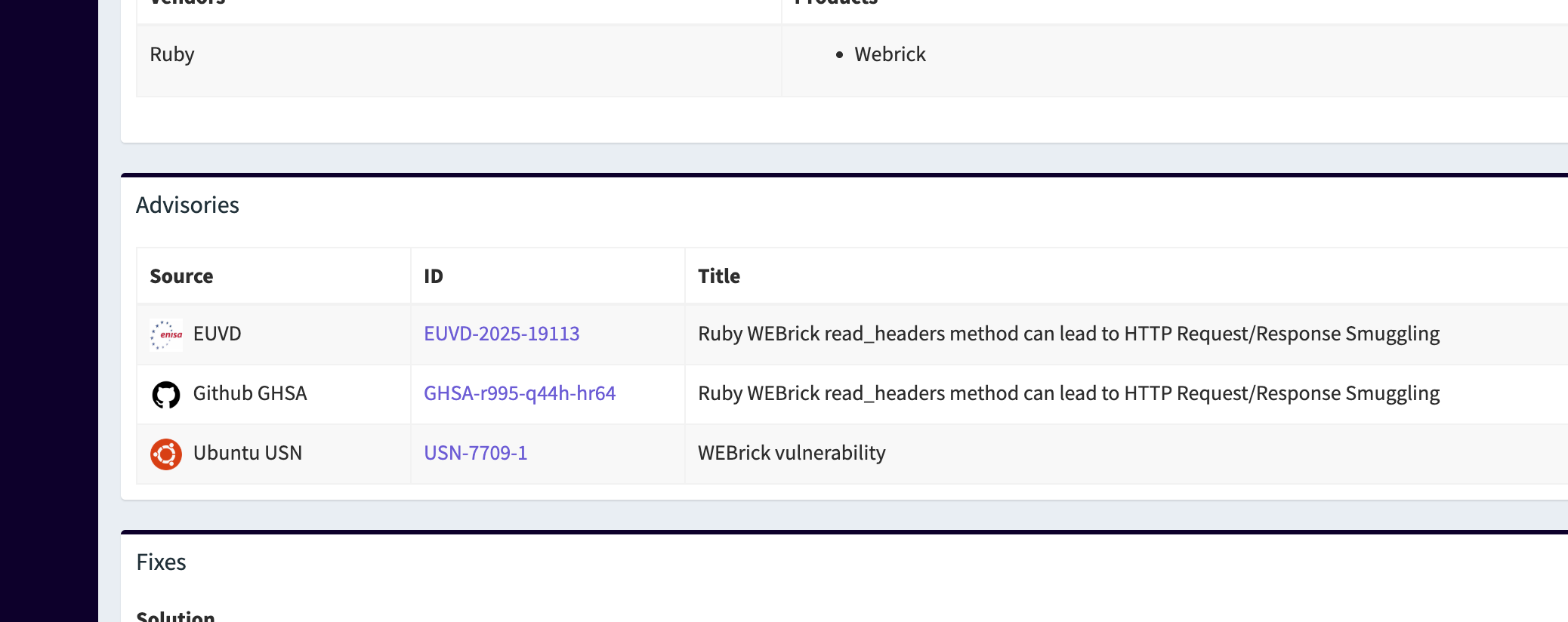Click the dark left sidebar strip
The width and height of the screenshot is (1568, 622).
pyautogui.click(x=48, y=311)
